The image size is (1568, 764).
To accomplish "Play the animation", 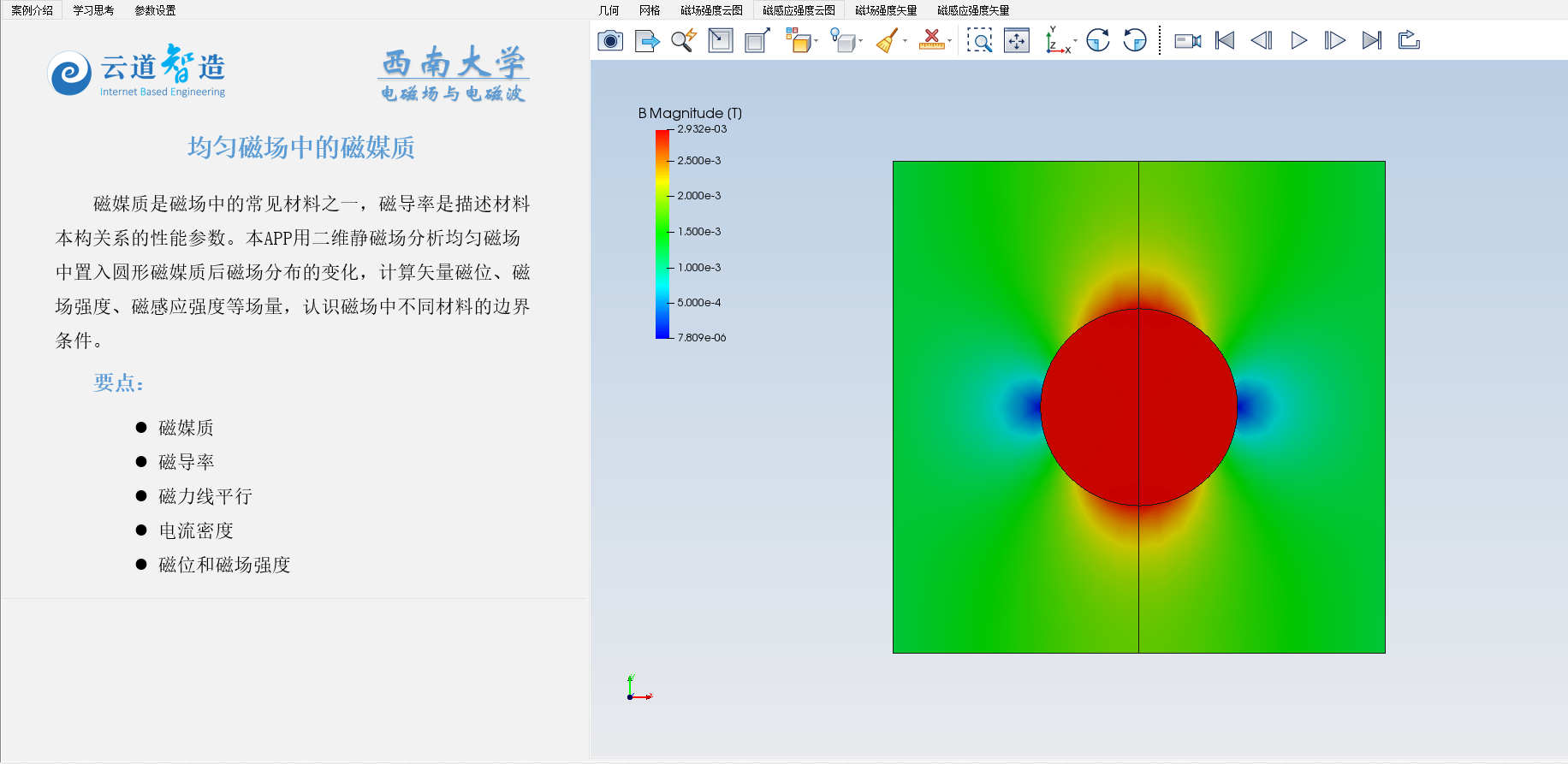I will point(1298,40).
